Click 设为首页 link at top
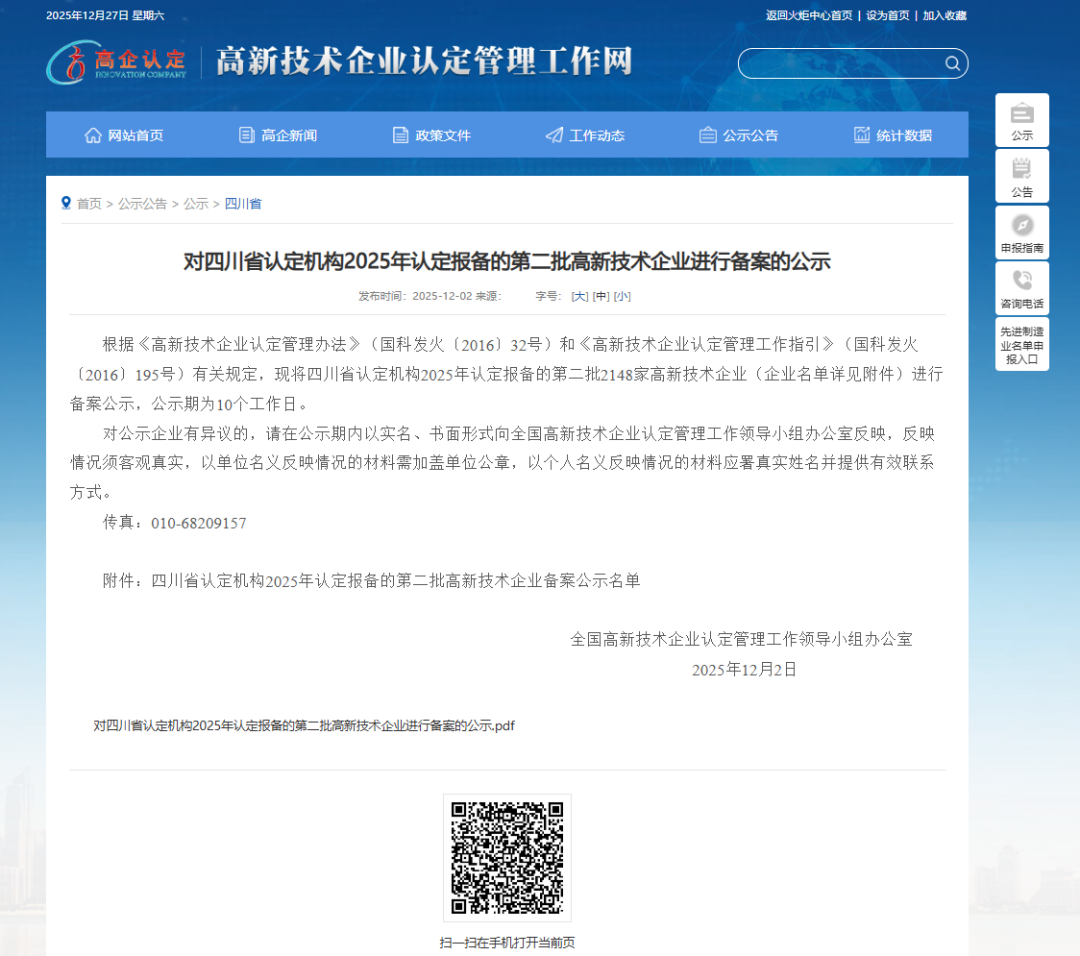Screen dimensions: 1080x956 coord(887,15)
